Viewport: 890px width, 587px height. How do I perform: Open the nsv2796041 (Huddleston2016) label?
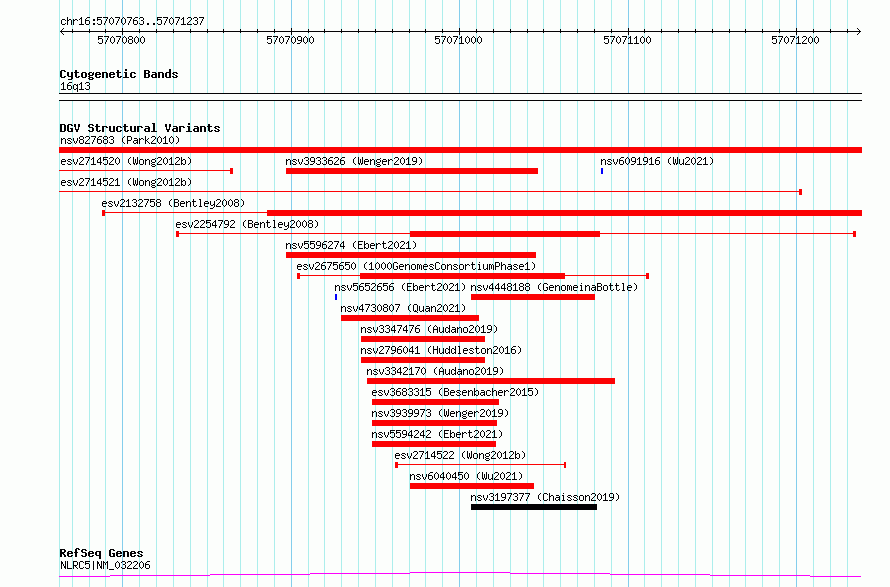click(x=441, y=350)
